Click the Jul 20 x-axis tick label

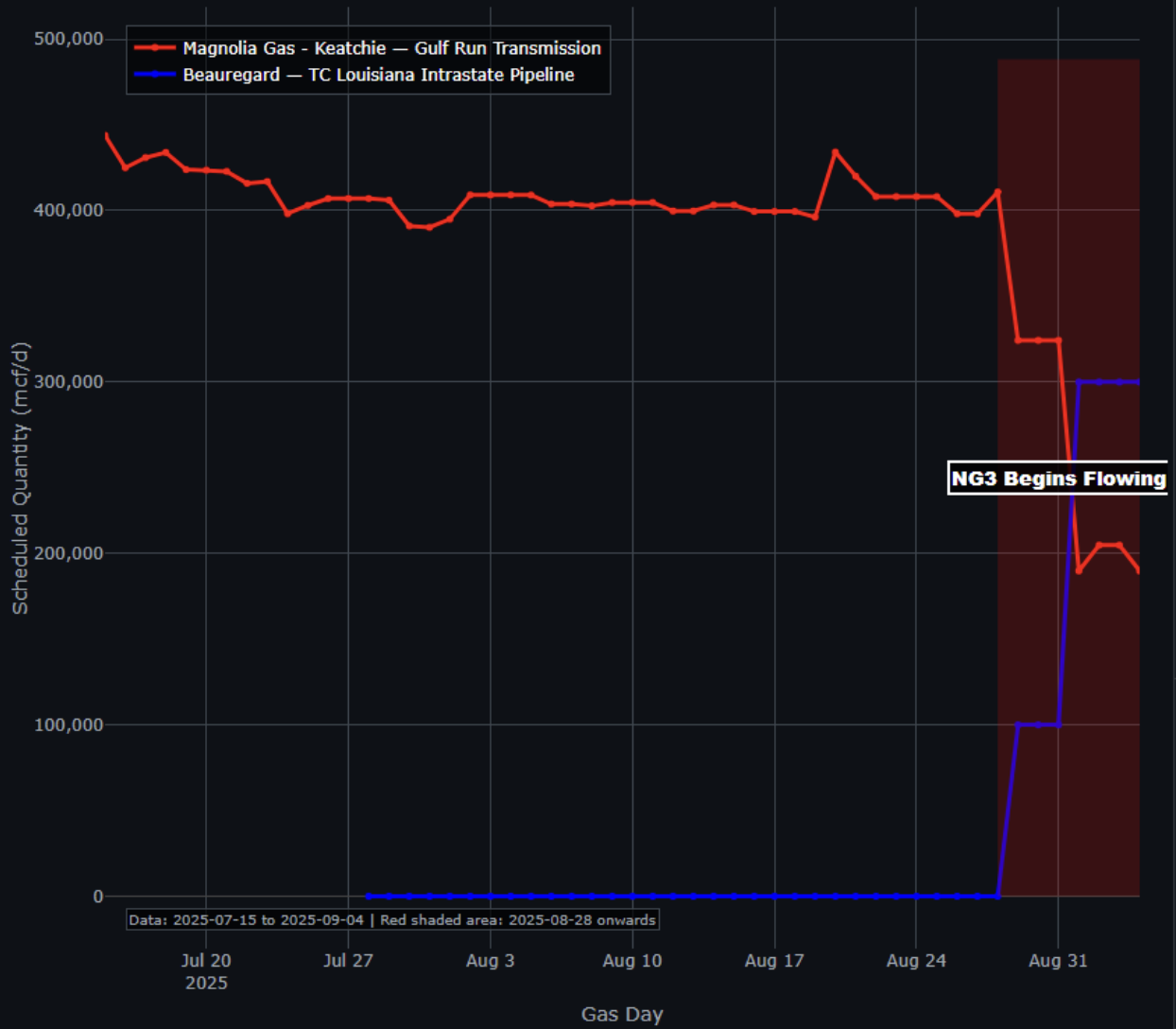coord(206,961)
